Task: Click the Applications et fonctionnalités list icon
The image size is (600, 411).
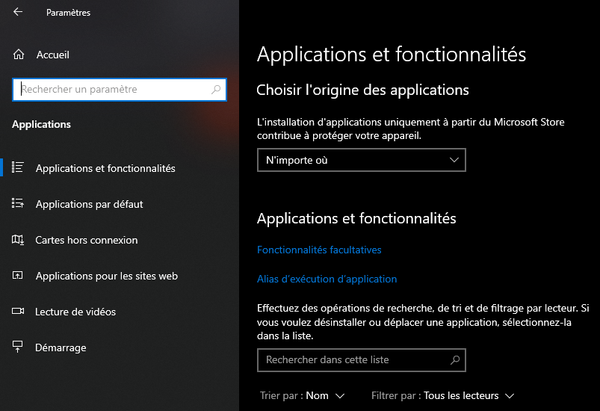Action: pos(18,168)
